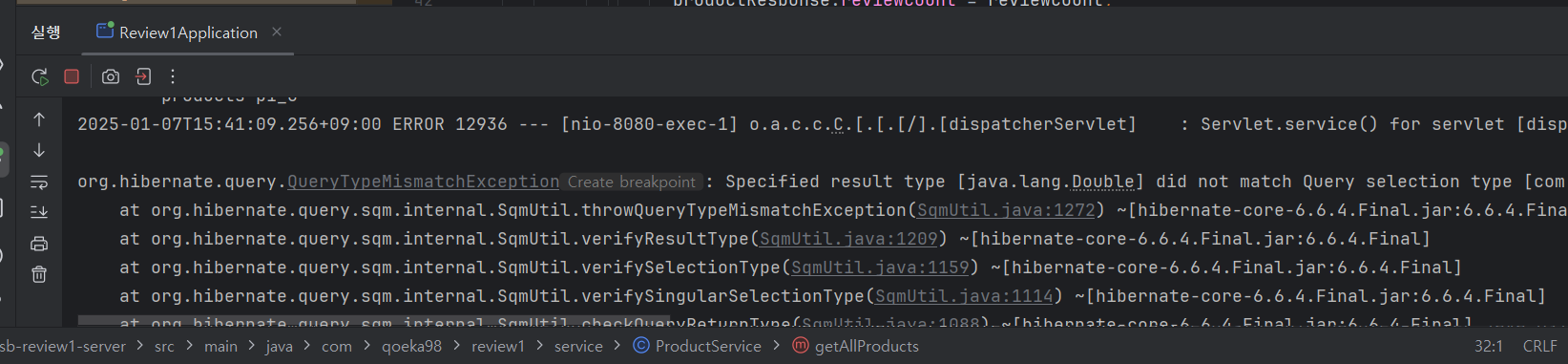Open the SqmUtil.java:1114 link

click(x=964, y=296)
